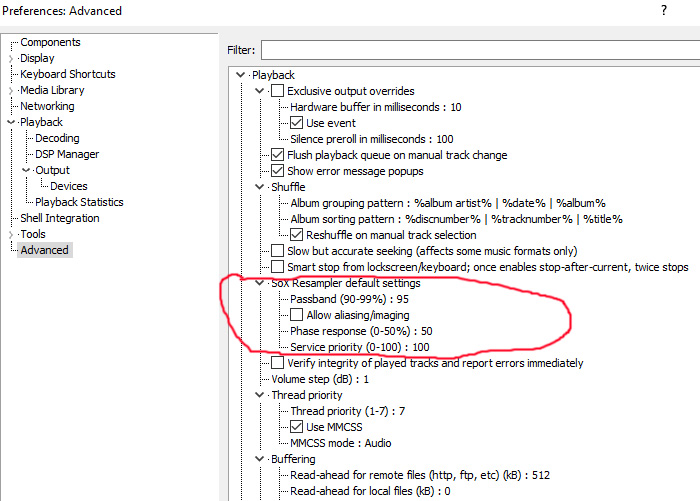Select DSP Manager in the sidebar
Screen dimensions: 700x501
point(67,154)
